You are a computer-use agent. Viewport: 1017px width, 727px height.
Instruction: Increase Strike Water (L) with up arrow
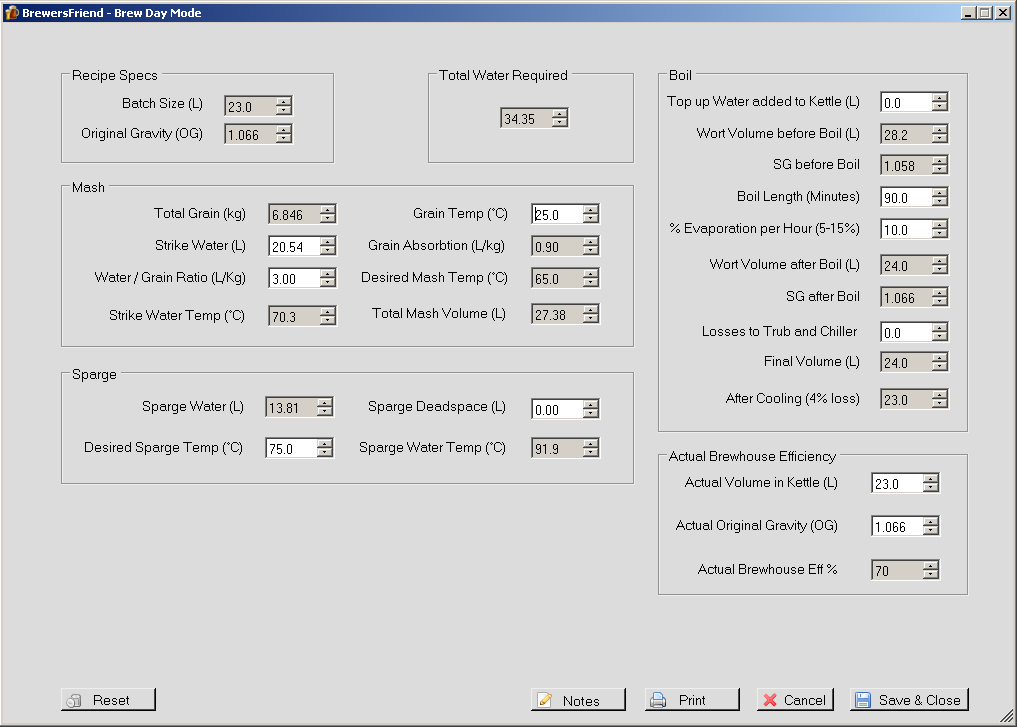328,241
